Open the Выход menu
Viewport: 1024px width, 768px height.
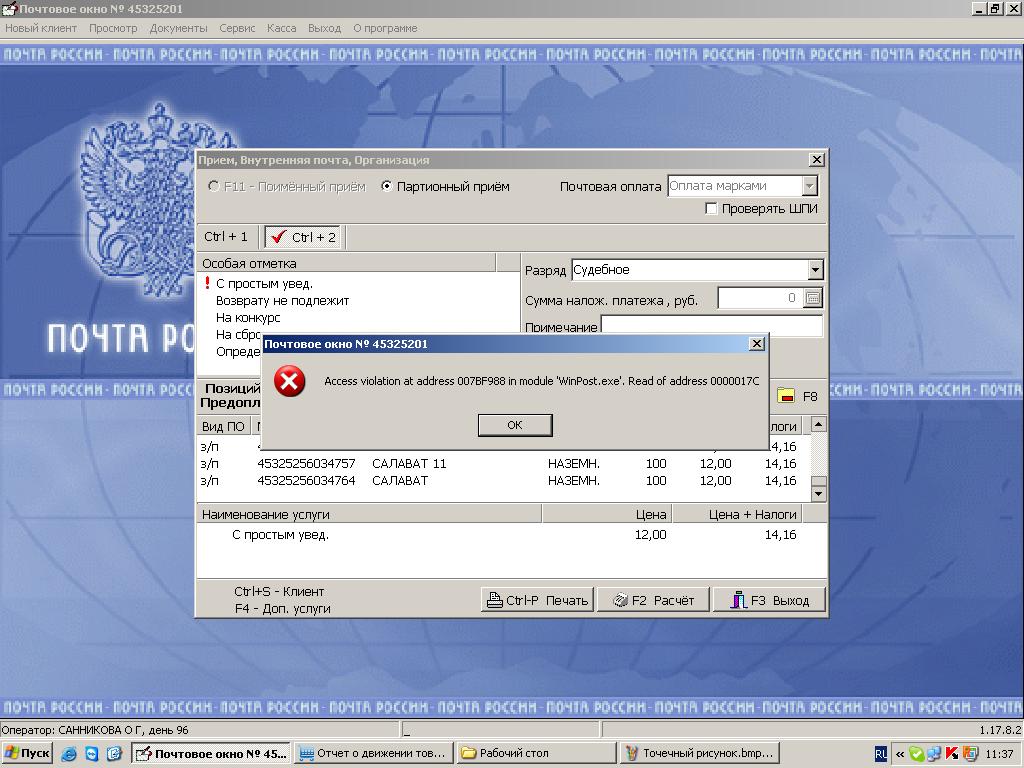[325, 28]
